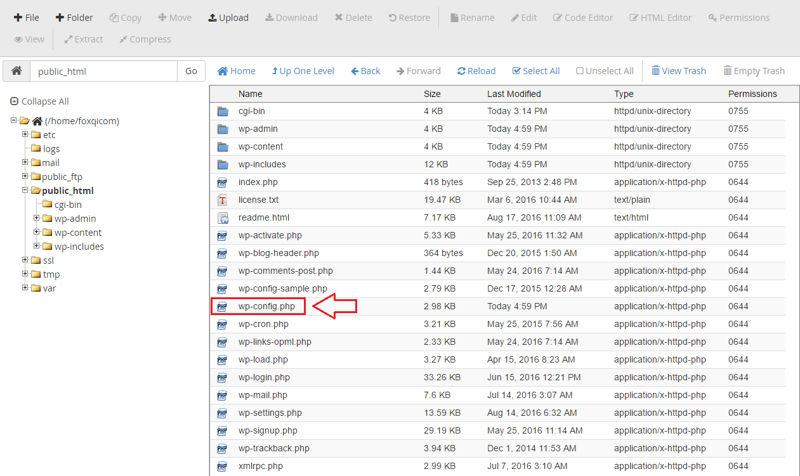Screen dimensions: 800x476
Task: Click Empty Trash
Action: pyautogui.click(x=754, y=71)
